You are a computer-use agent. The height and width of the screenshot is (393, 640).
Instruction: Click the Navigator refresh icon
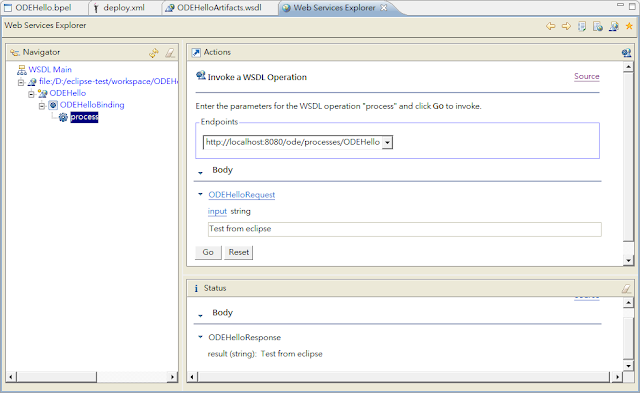[x=154, y=53]
